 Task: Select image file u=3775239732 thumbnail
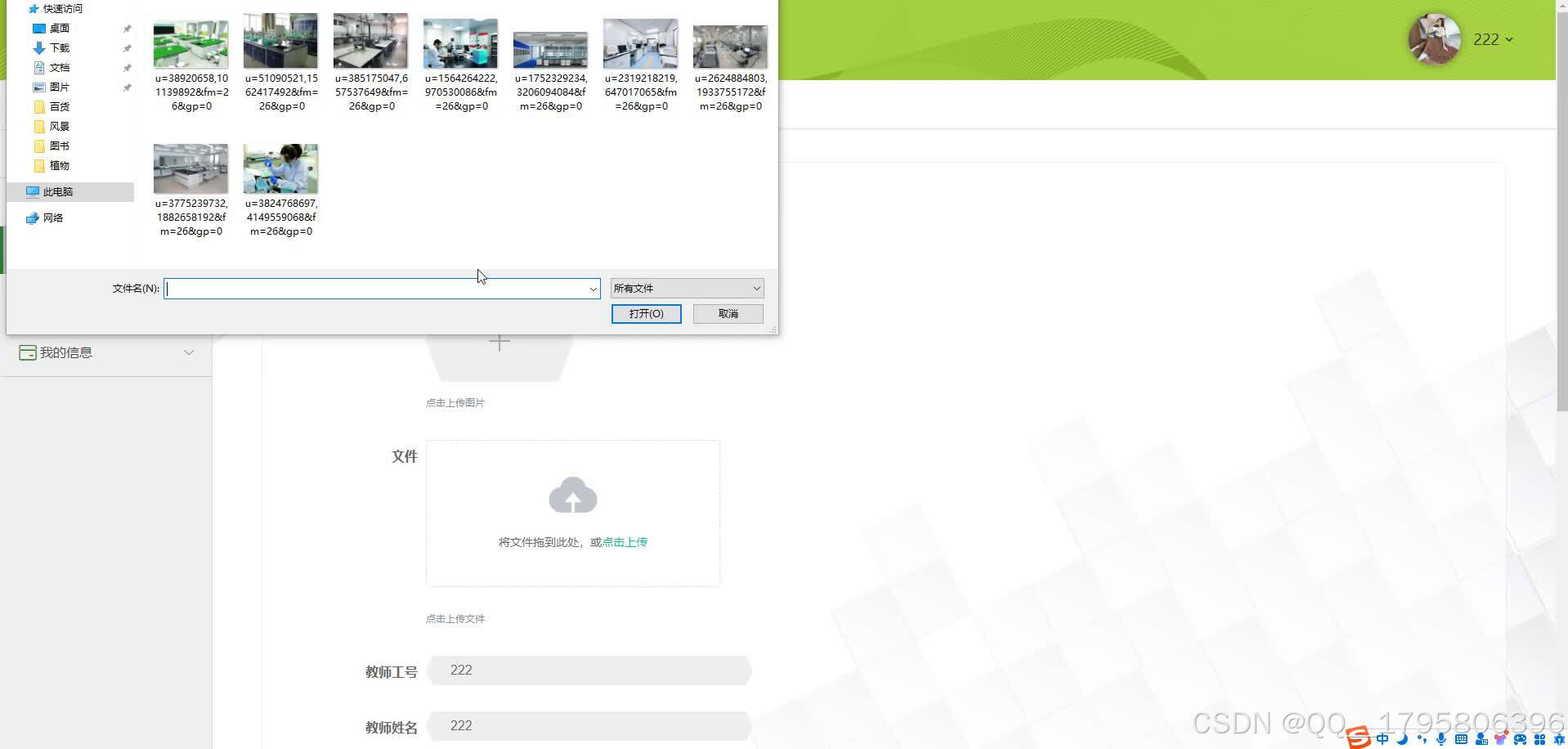point(190,168)
